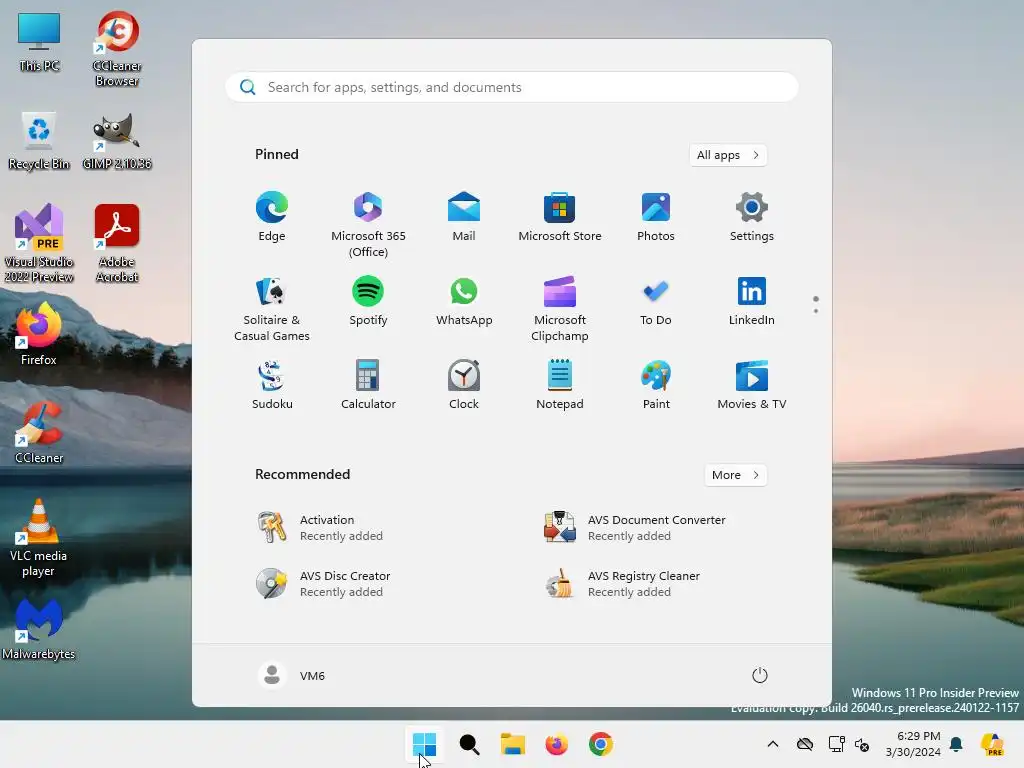Launch Firefox from the taskbar
Screen dimensions: 1024x768
point(556,744)
